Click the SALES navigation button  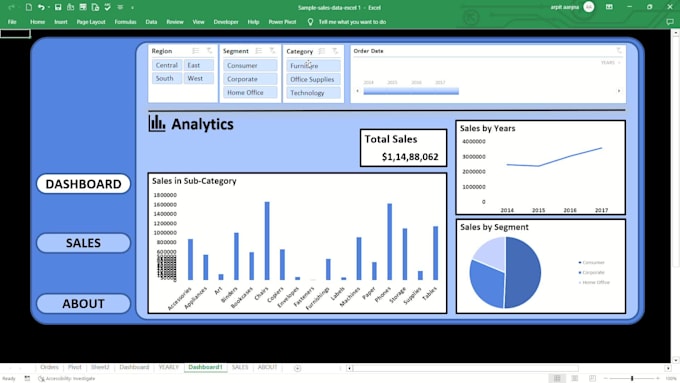point(83,243)
